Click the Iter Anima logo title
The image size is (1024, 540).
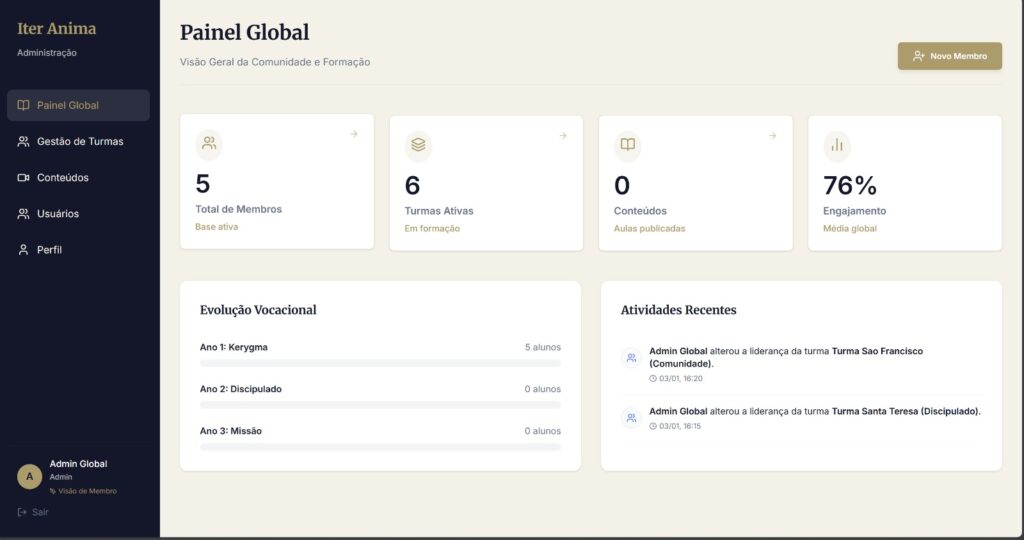(x=57, y=29)
